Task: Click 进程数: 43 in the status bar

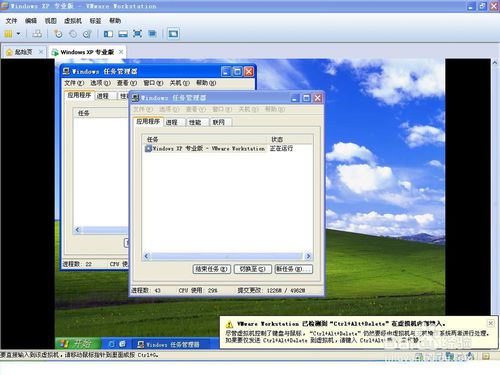Action: [146, 291]
